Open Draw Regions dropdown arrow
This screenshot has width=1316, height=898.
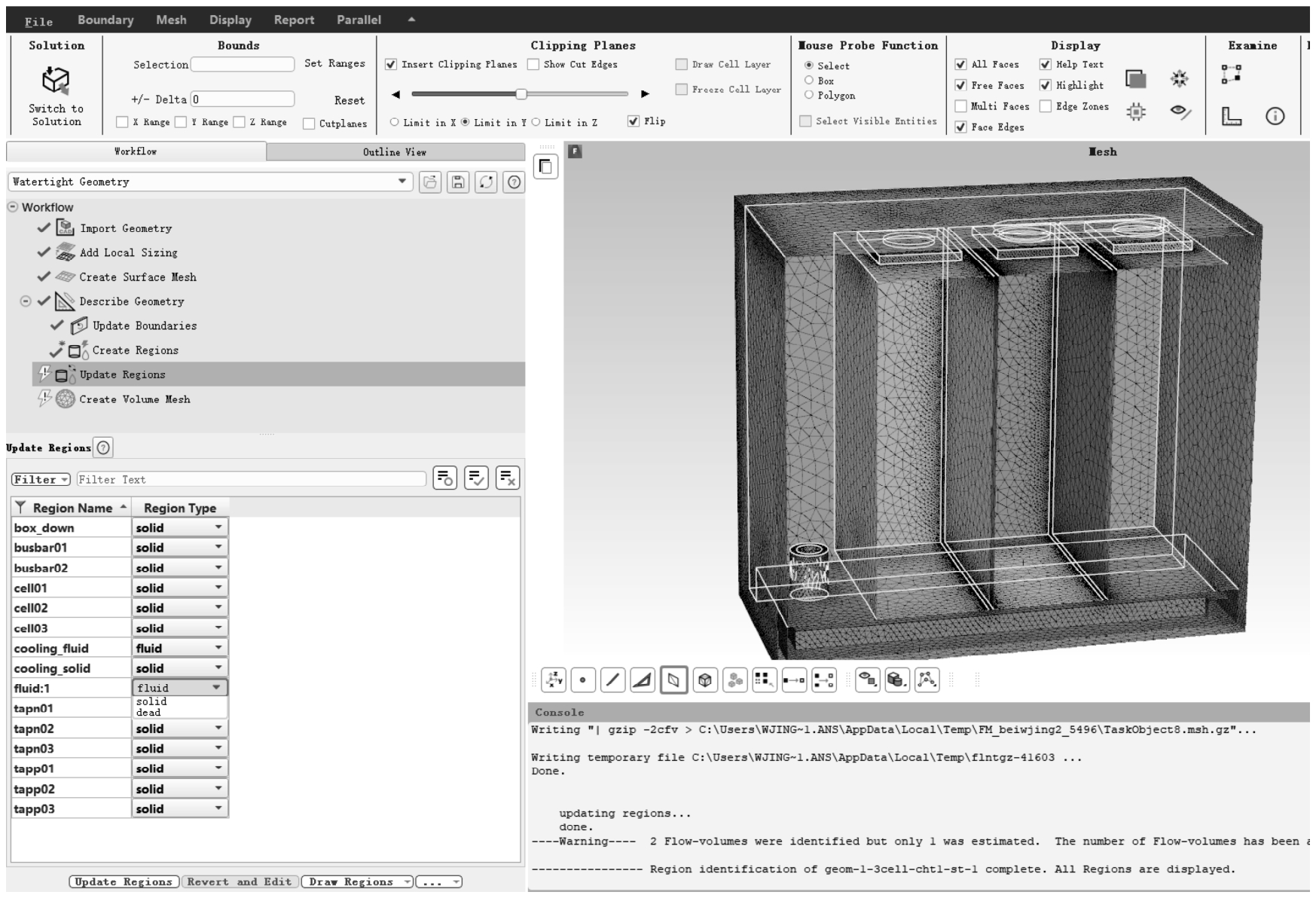408,881
